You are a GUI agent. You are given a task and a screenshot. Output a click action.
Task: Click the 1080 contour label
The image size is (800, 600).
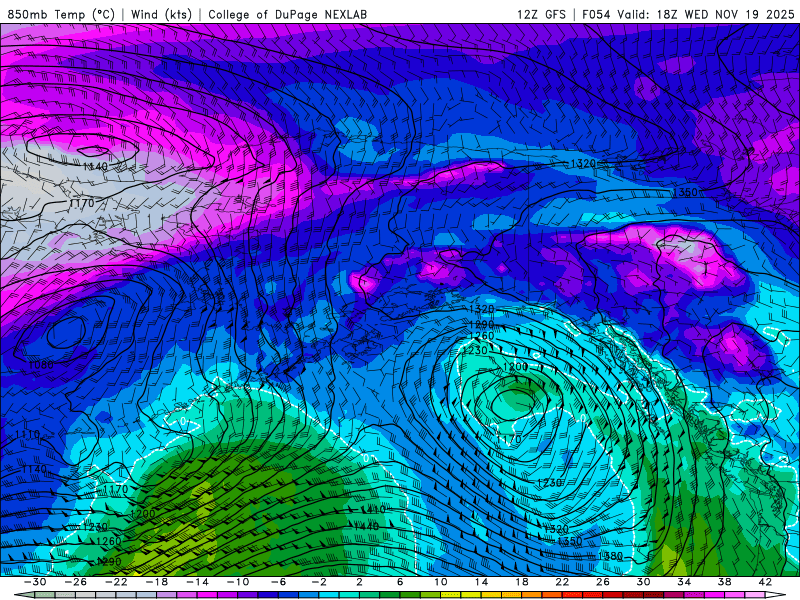click(x=41, y=365)
